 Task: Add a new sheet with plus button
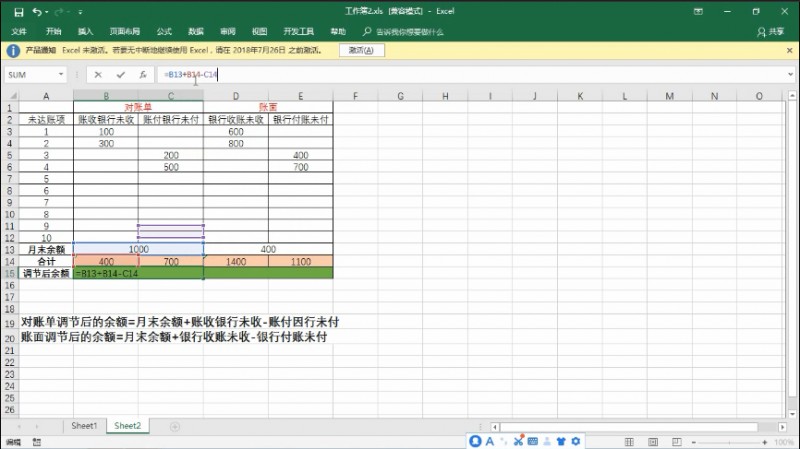tap(174, 427)
